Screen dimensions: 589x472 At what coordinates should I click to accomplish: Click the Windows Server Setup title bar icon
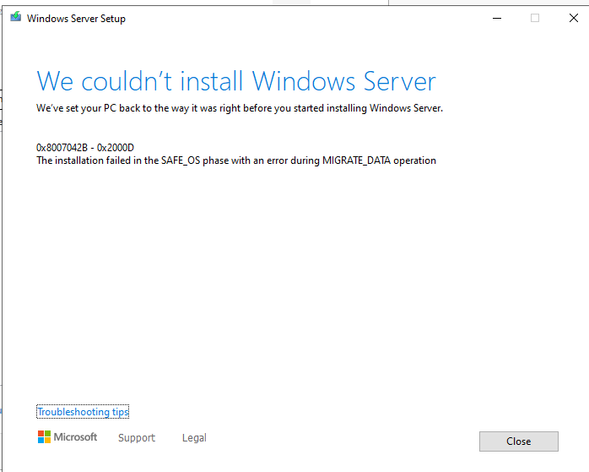(x=15, y=17)
